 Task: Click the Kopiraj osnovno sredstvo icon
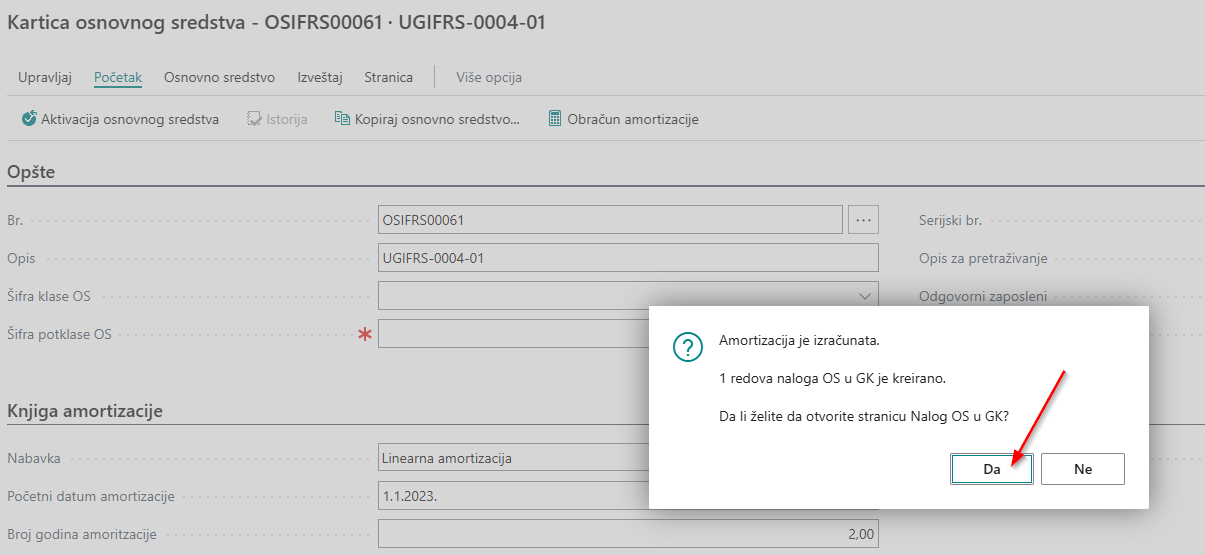coord(342,119)
